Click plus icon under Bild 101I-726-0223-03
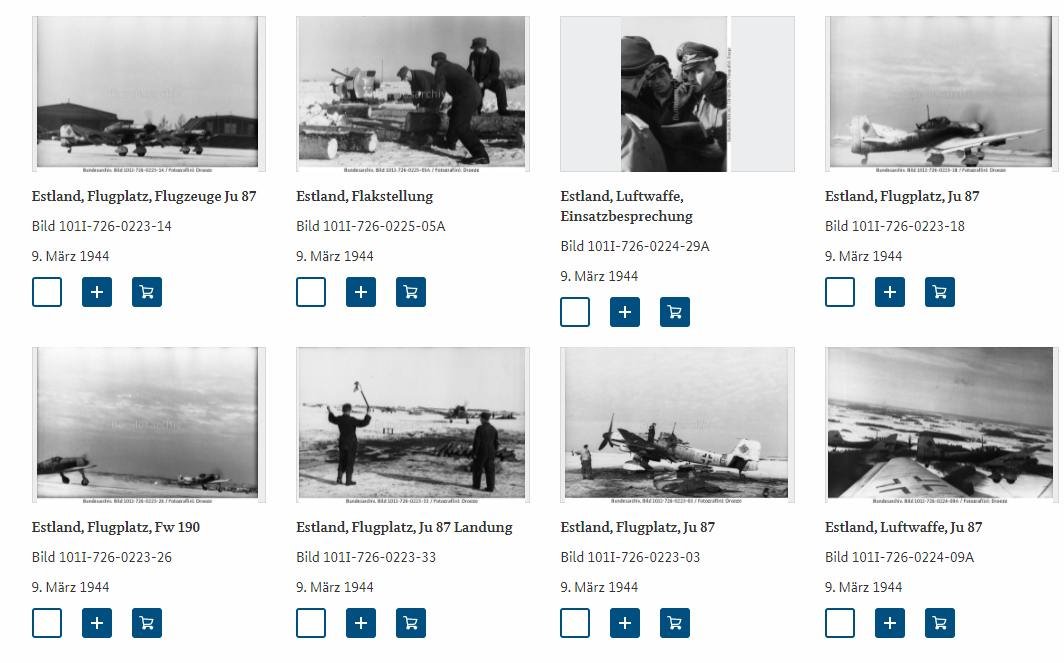This screenshot has height=663, width=1064. (x=625, y=623)
